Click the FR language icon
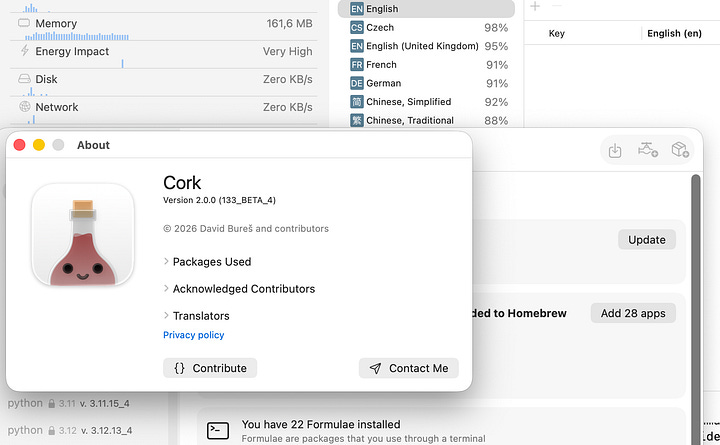Screen dimensions: 720x445 357,65
